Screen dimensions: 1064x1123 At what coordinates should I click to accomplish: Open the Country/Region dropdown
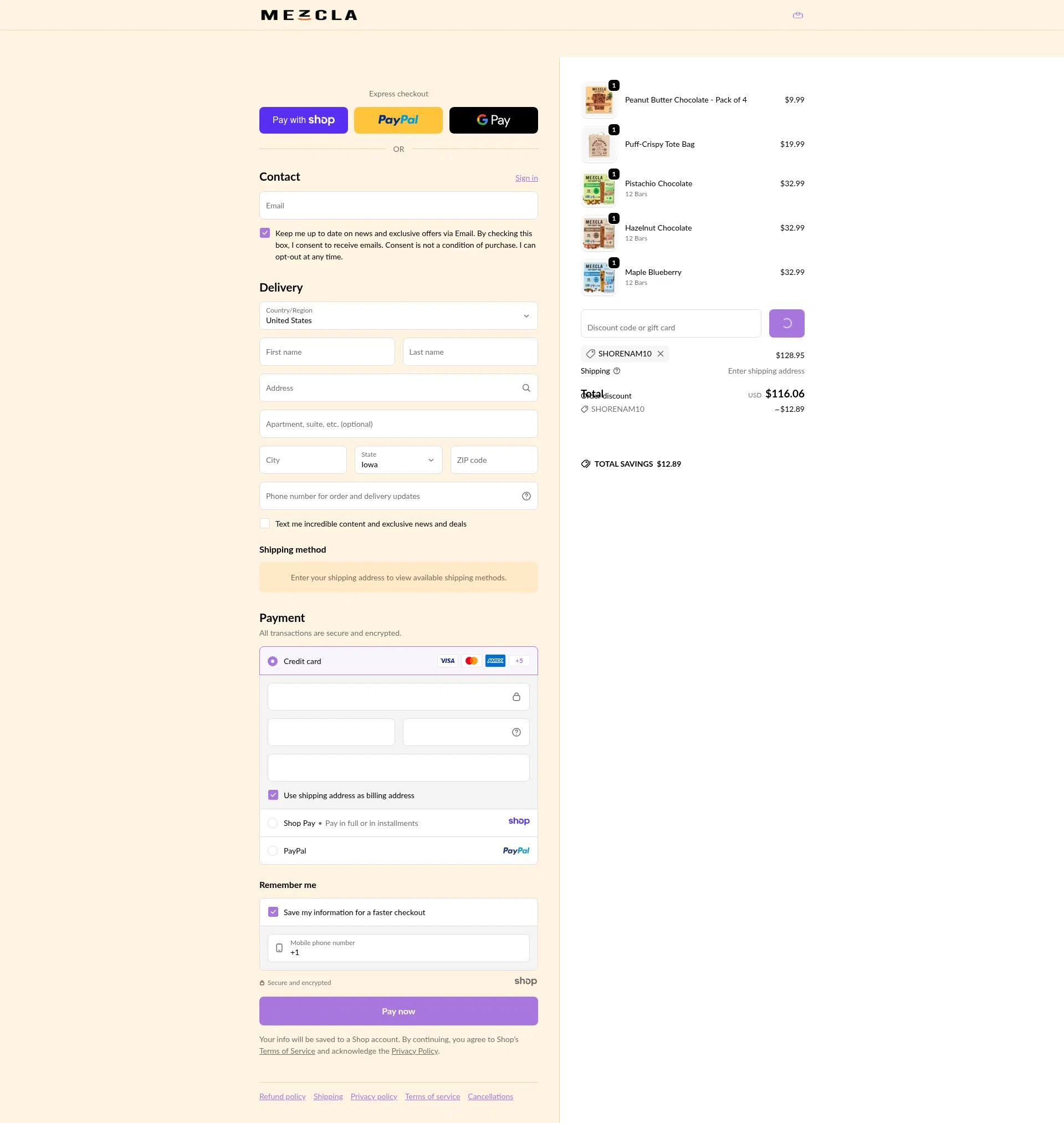coord(398,316)
